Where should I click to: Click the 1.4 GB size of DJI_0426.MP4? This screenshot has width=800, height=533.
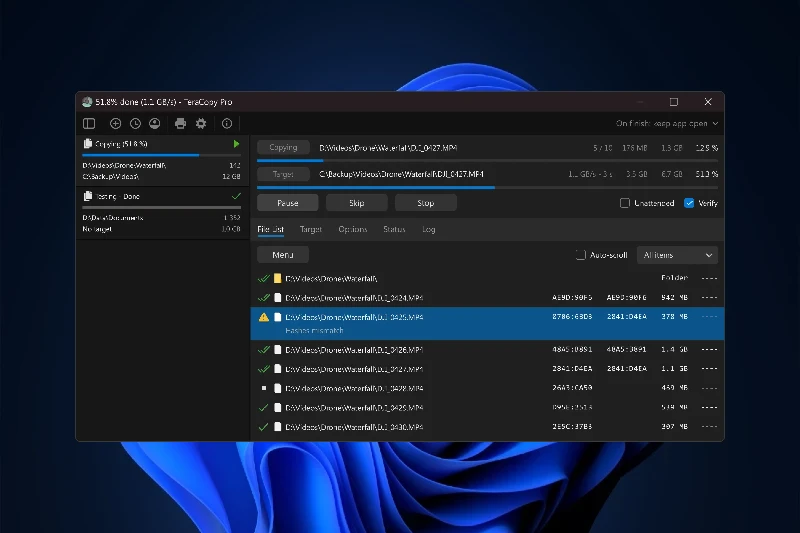(674, 349)
